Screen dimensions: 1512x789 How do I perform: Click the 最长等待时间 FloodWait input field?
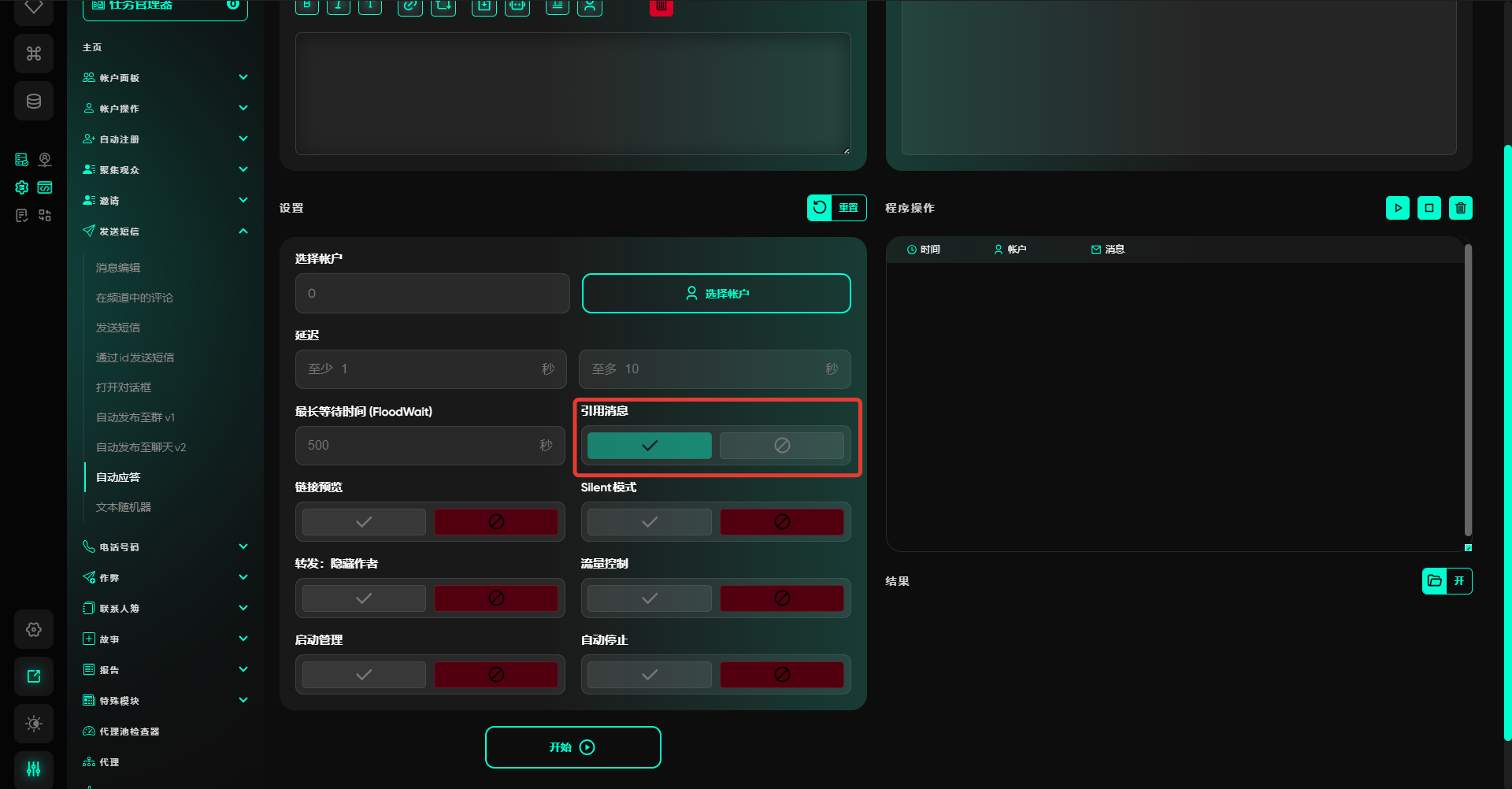click(x=417, y=446)
